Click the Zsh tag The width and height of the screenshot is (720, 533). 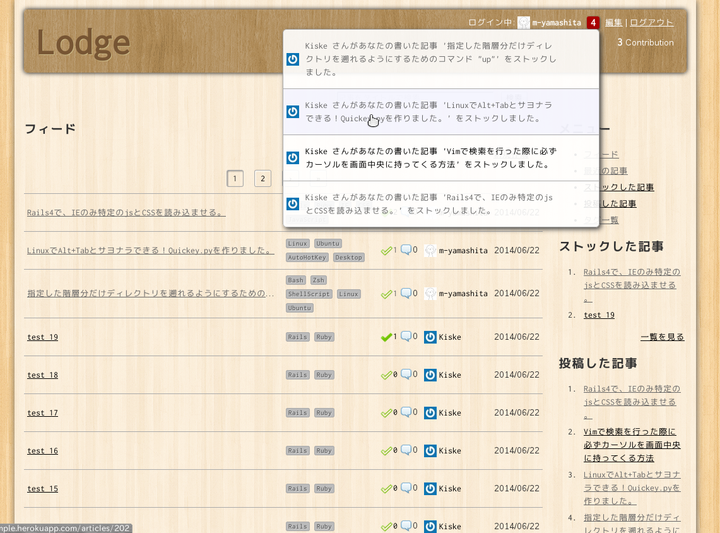point(318,281)
